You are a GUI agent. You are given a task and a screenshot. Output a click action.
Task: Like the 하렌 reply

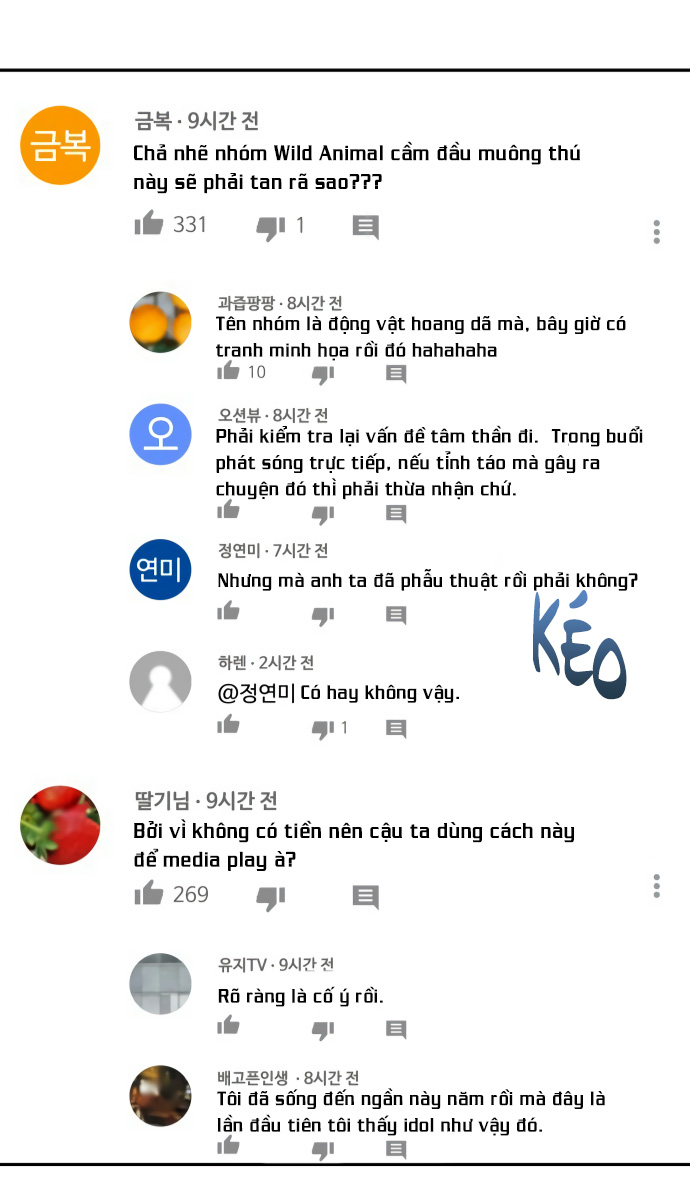(228, 725)
